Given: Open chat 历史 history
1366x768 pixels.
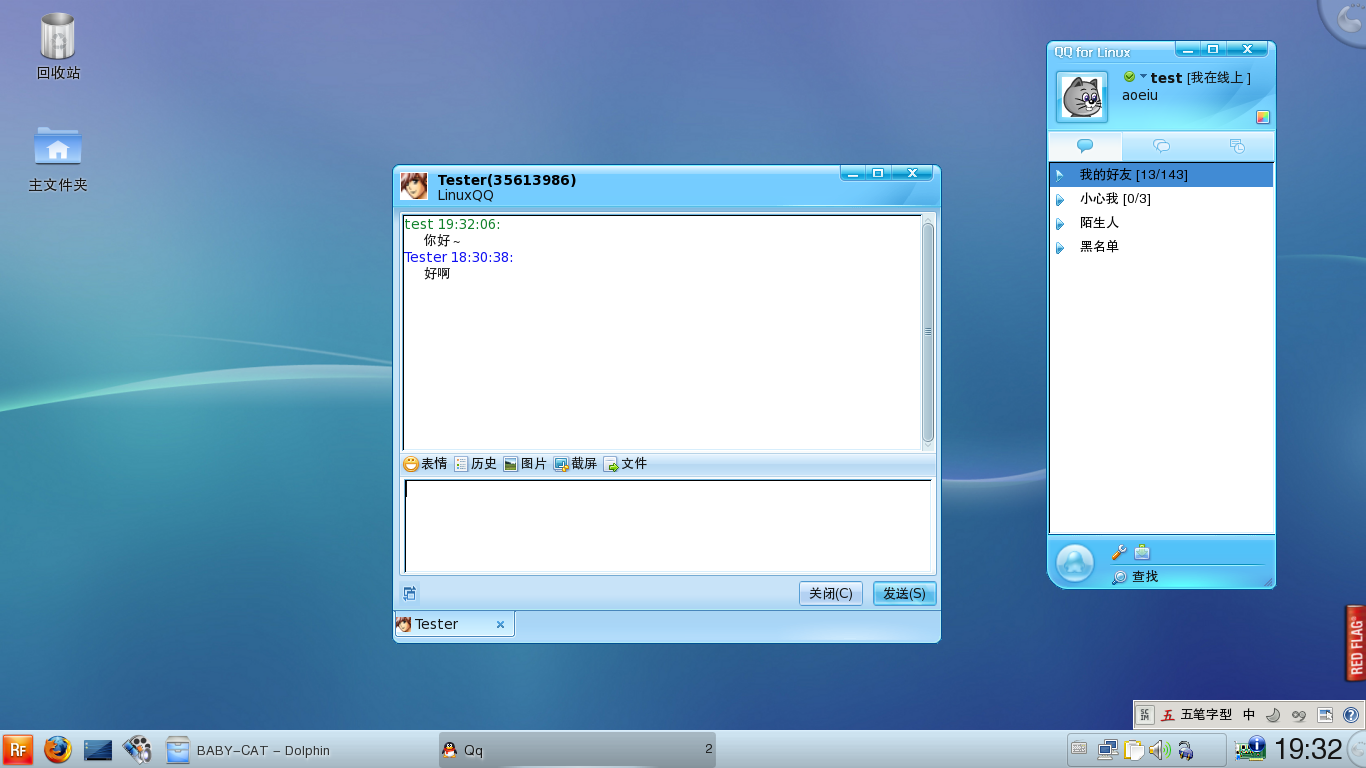Looking at the screenshot, I should coord(475,464).
